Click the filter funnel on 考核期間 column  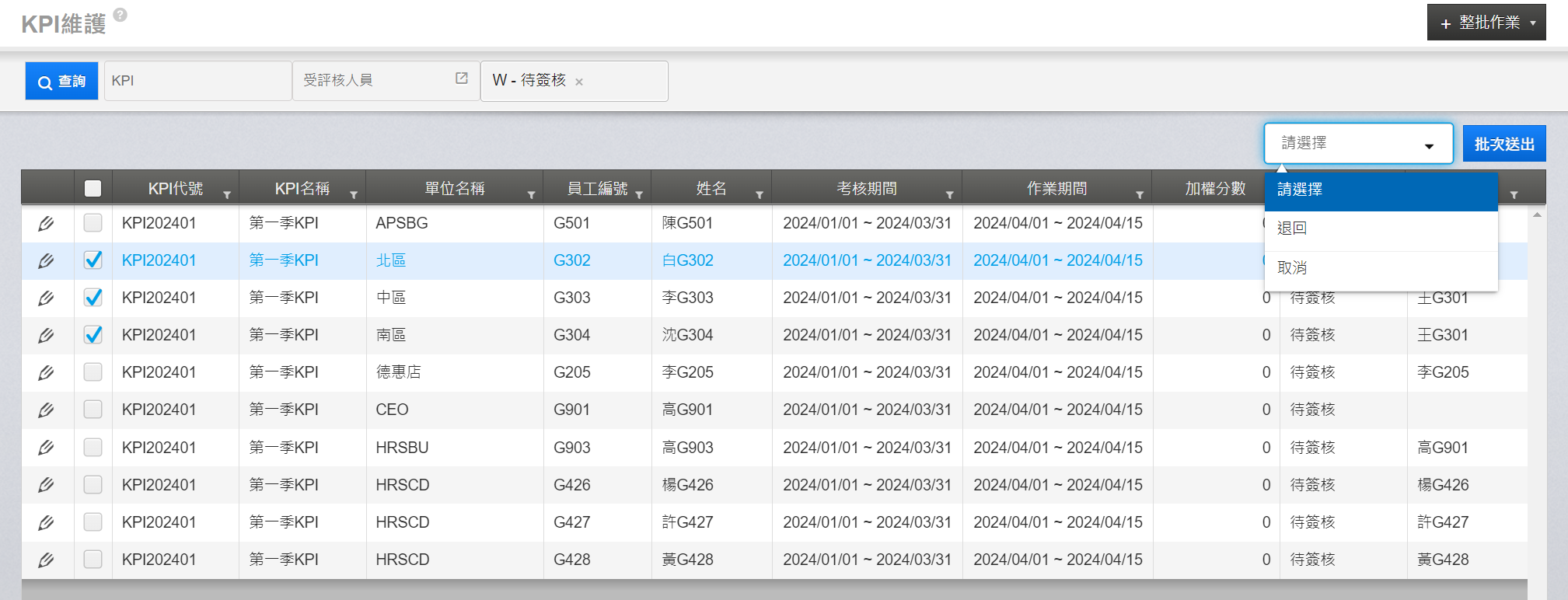(949, 194)
